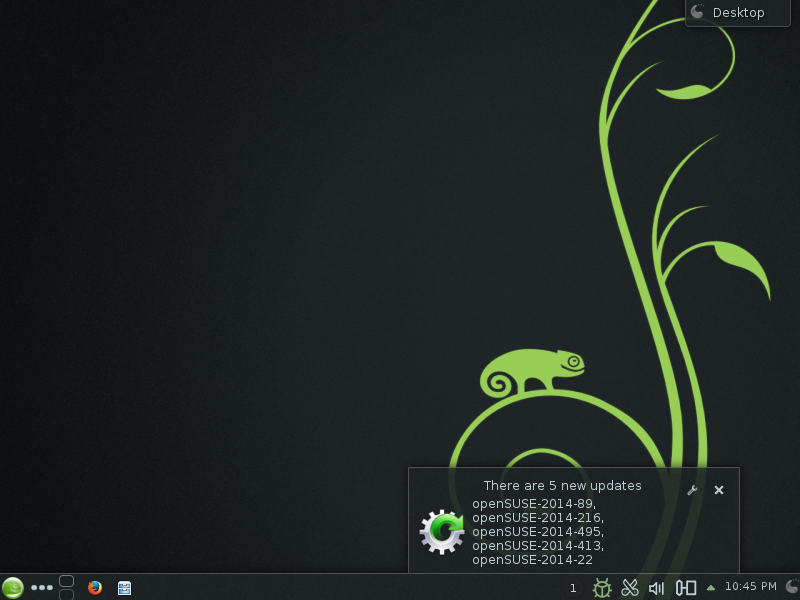Screen dimensions: 800x600
Task: Dismiss the new updates notification
Action: coord(719,490)
